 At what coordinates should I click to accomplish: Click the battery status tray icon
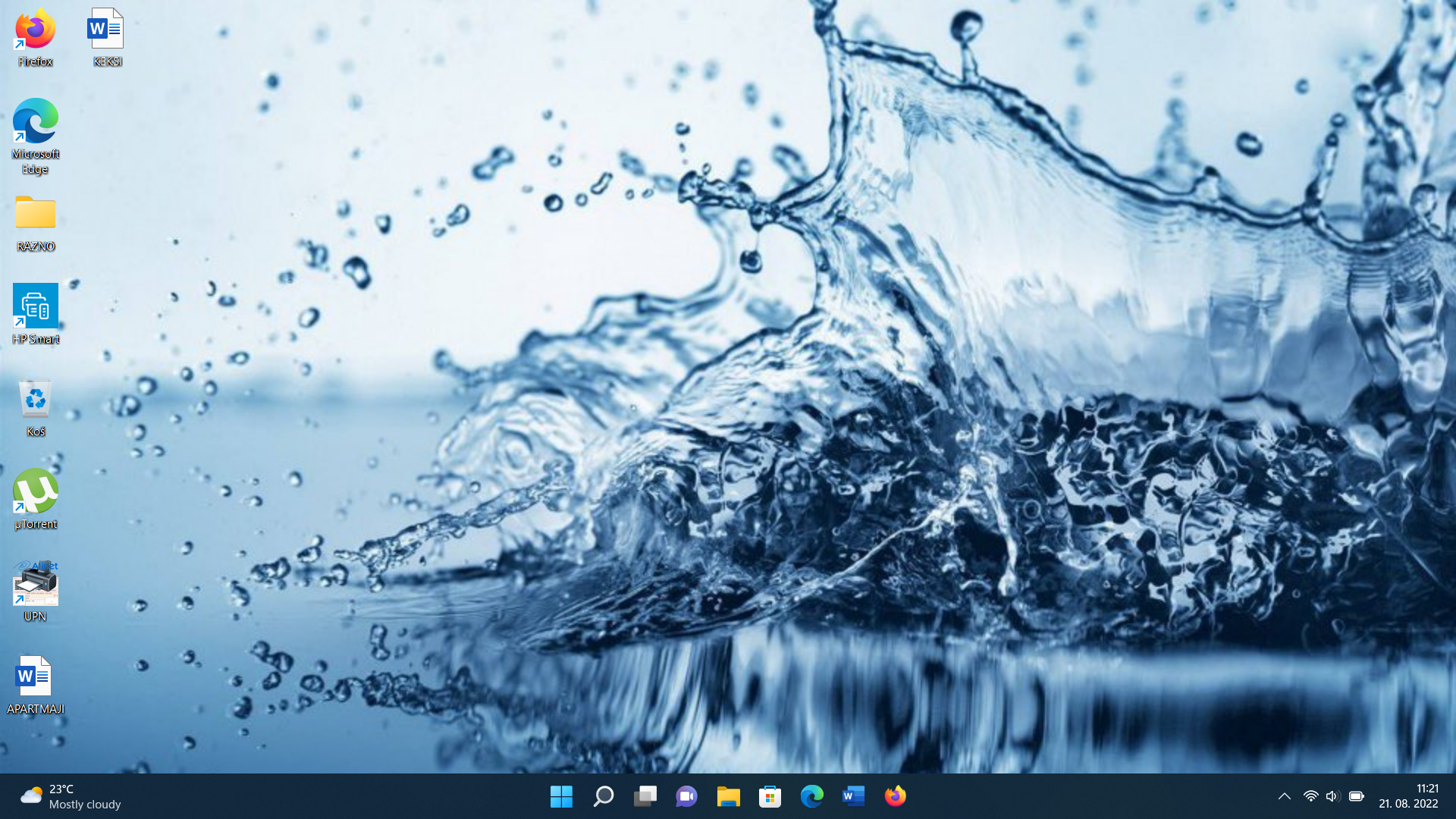[1357, 796]
